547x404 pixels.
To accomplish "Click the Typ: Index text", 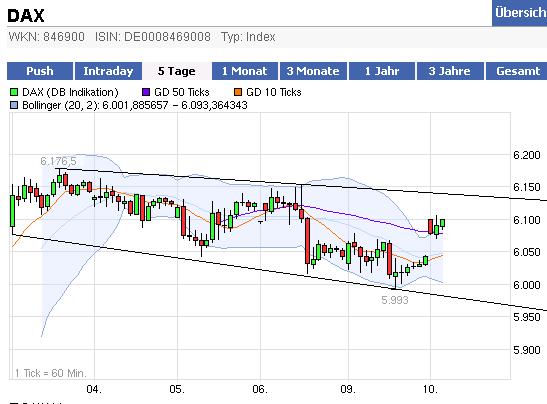I will [x=248, y=37].
